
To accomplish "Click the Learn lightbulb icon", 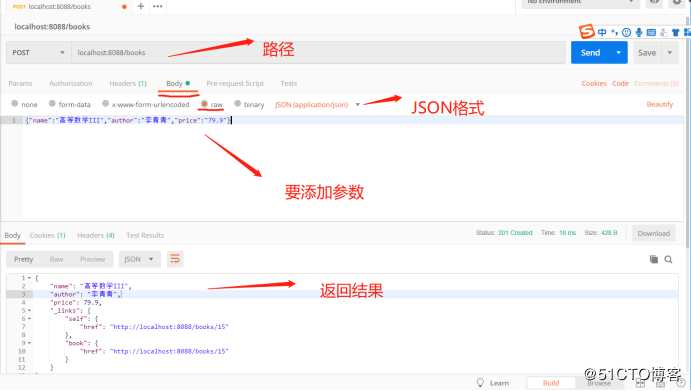I will click(x=480, y=383).
